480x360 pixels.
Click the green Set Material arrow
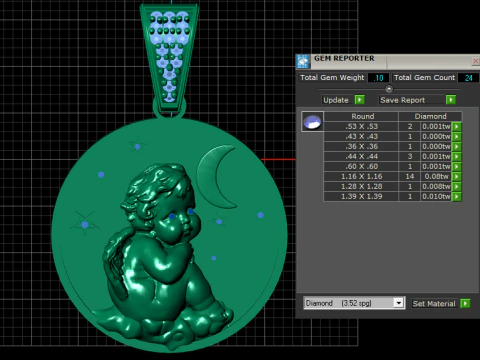point(465,303)
